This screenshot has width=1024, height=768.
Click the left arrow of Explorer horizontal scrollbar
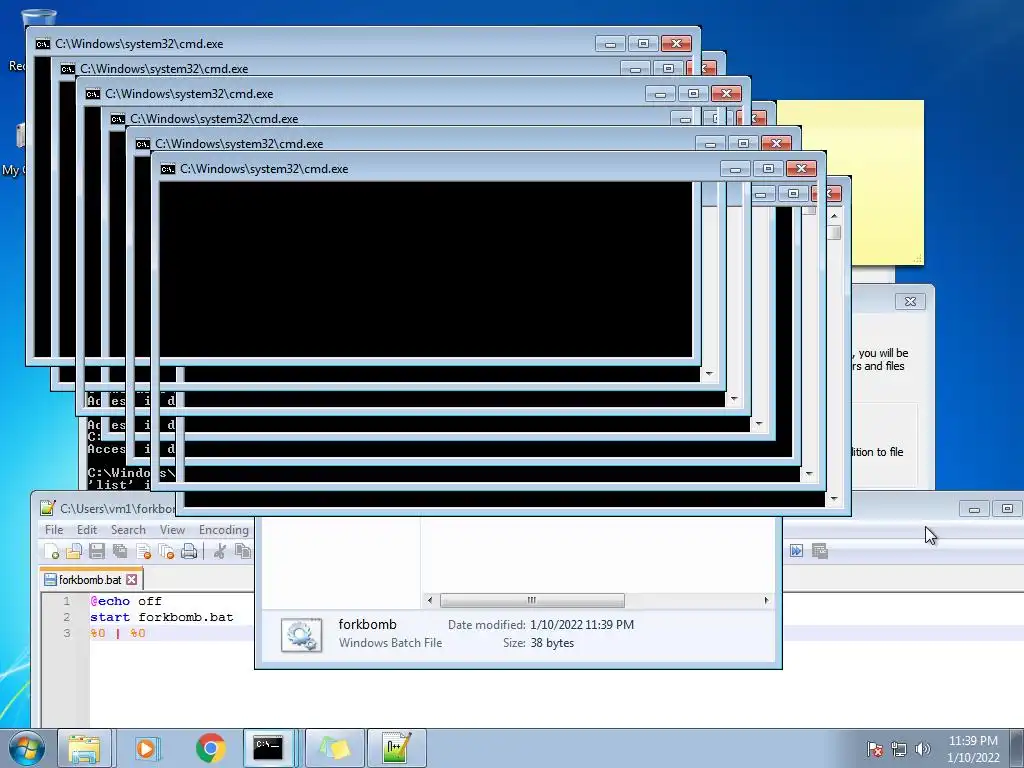429,600
